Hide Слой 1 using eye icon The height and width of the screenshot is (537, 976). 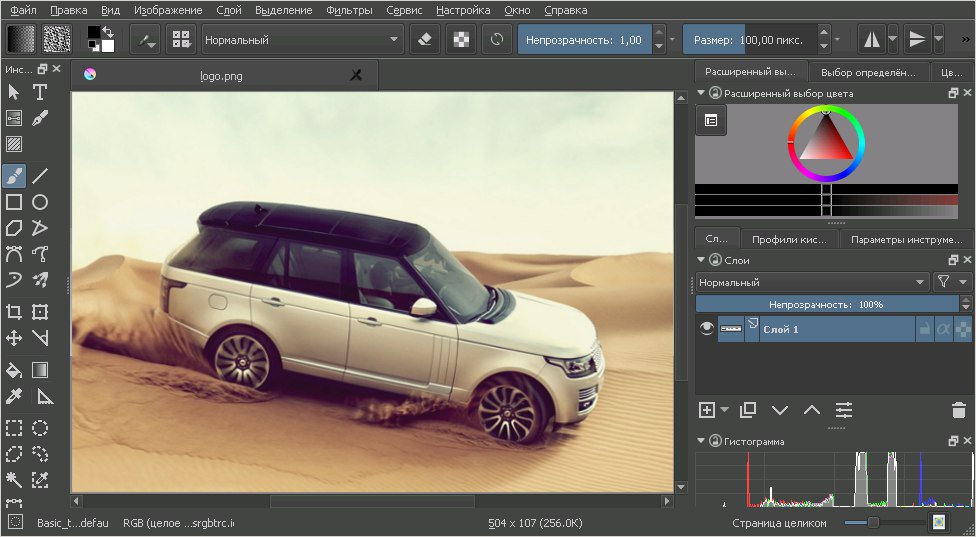coord(707,329)
